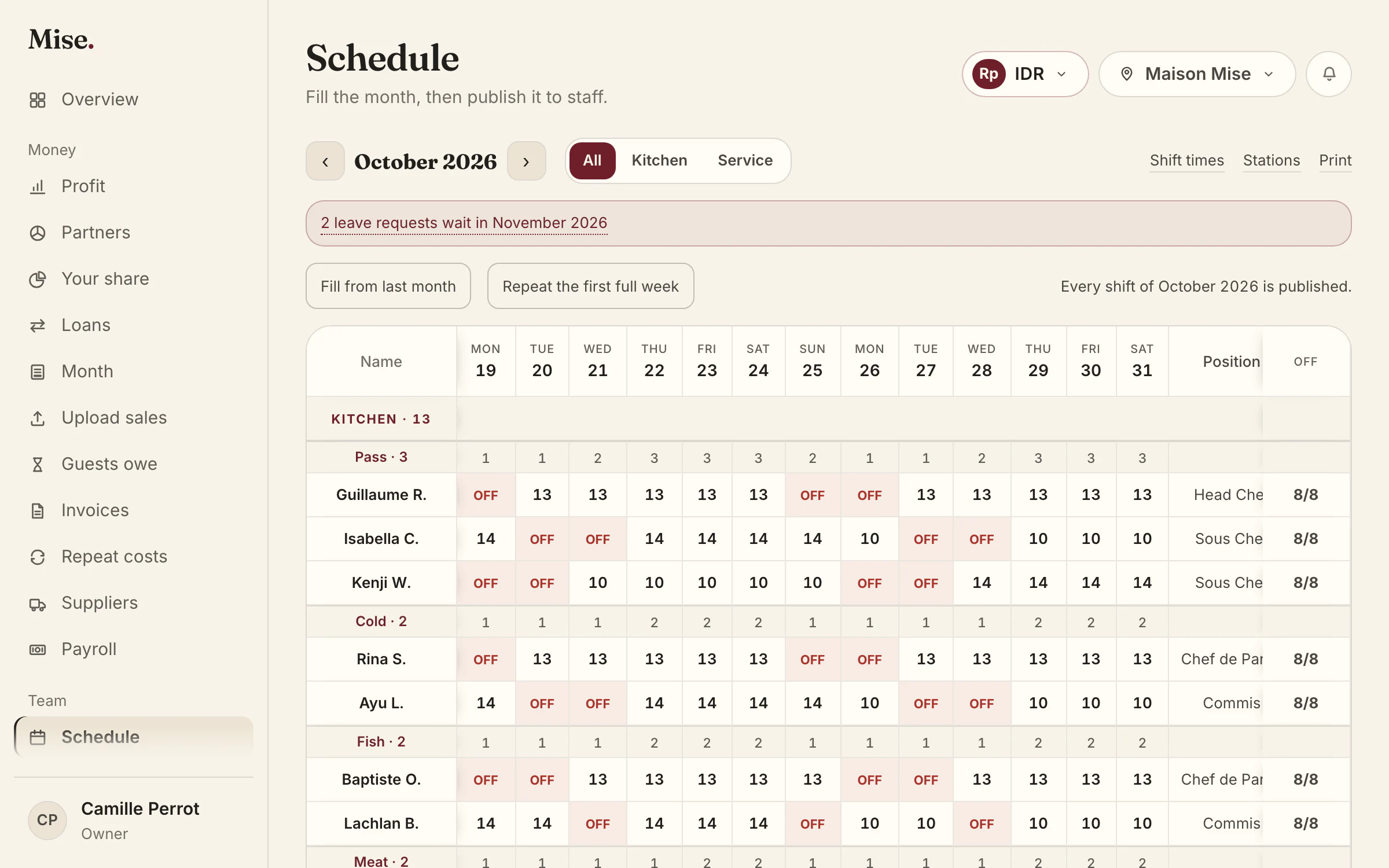This screenshot has height=868, width=1389.
Task: Click the Invoices file icon
Action: click(38, 510)
